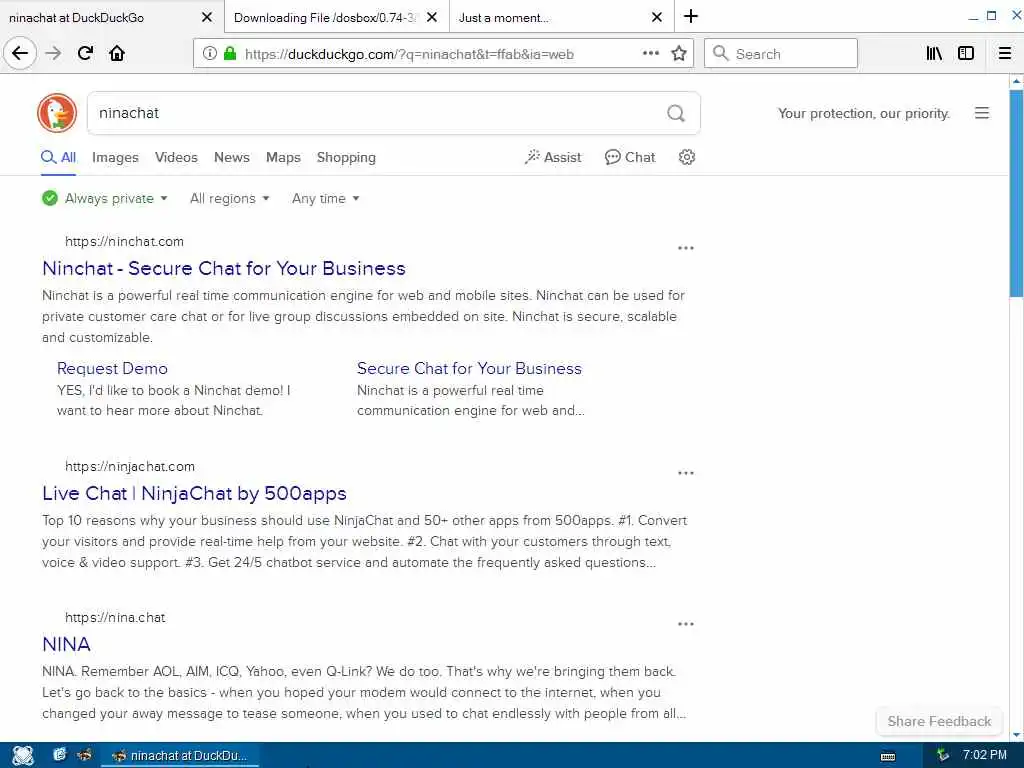
Task: Expand the All regions dropdown
Action: point(229,198)
